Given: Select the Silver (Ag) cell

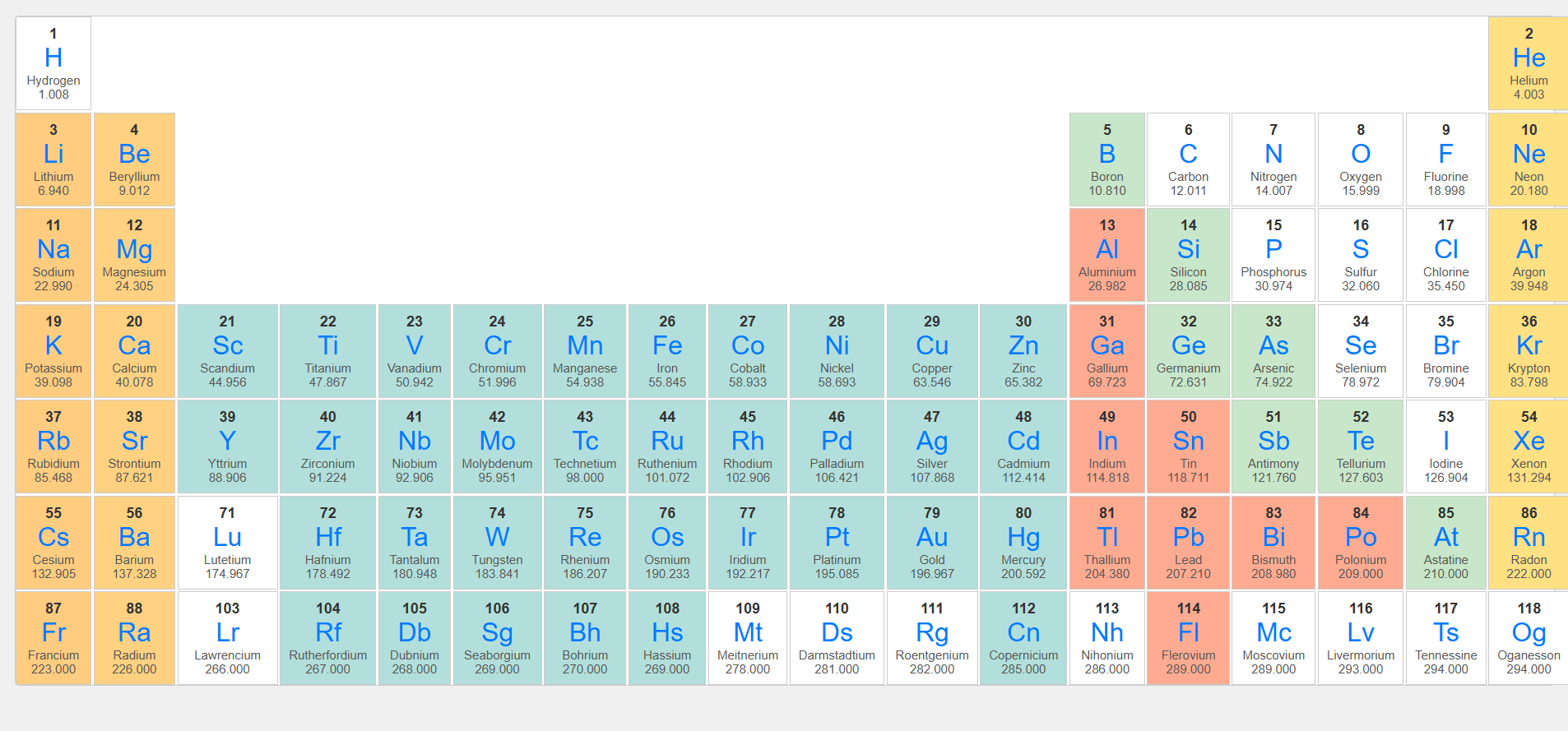Looking at the screenshot, I should click(x=931, y=446).
